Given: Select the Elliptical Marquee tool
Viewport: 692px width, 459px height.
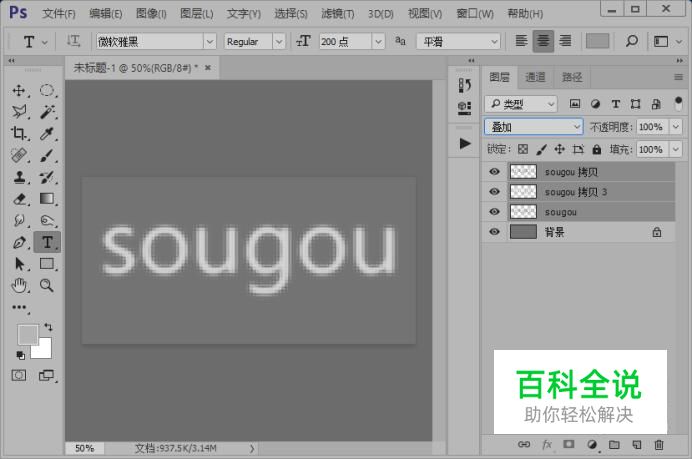Looking at the screenshot, I should tap(47, 91).
